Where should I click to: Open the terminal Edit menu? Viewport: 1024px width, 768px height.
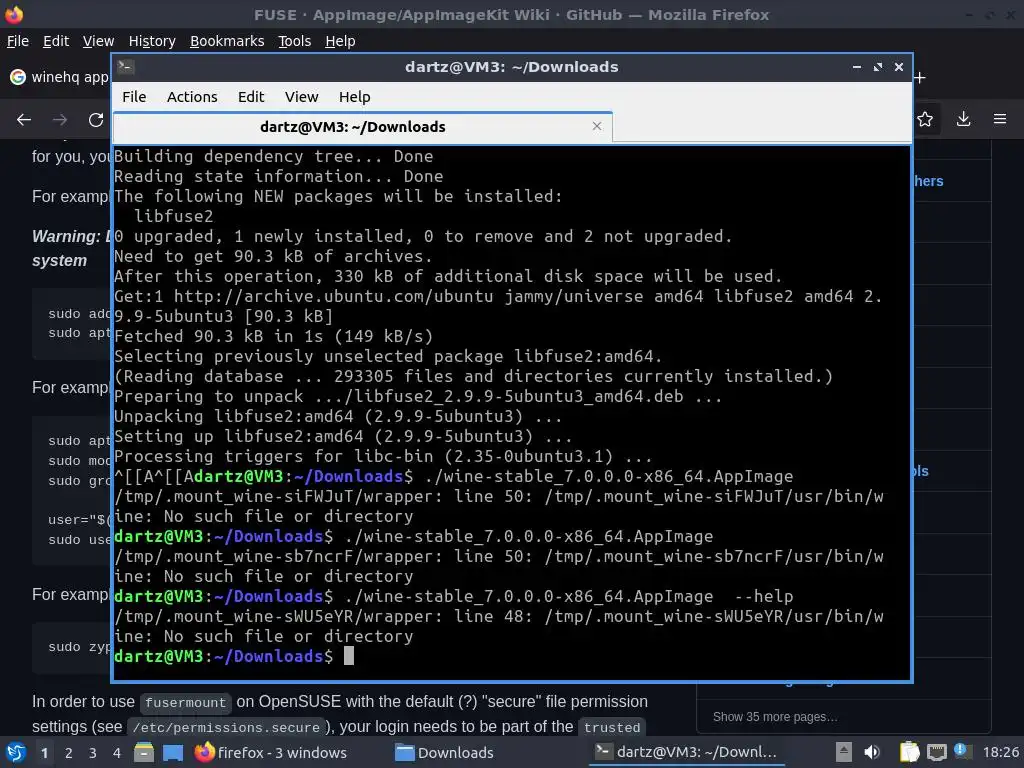(251, 97)
